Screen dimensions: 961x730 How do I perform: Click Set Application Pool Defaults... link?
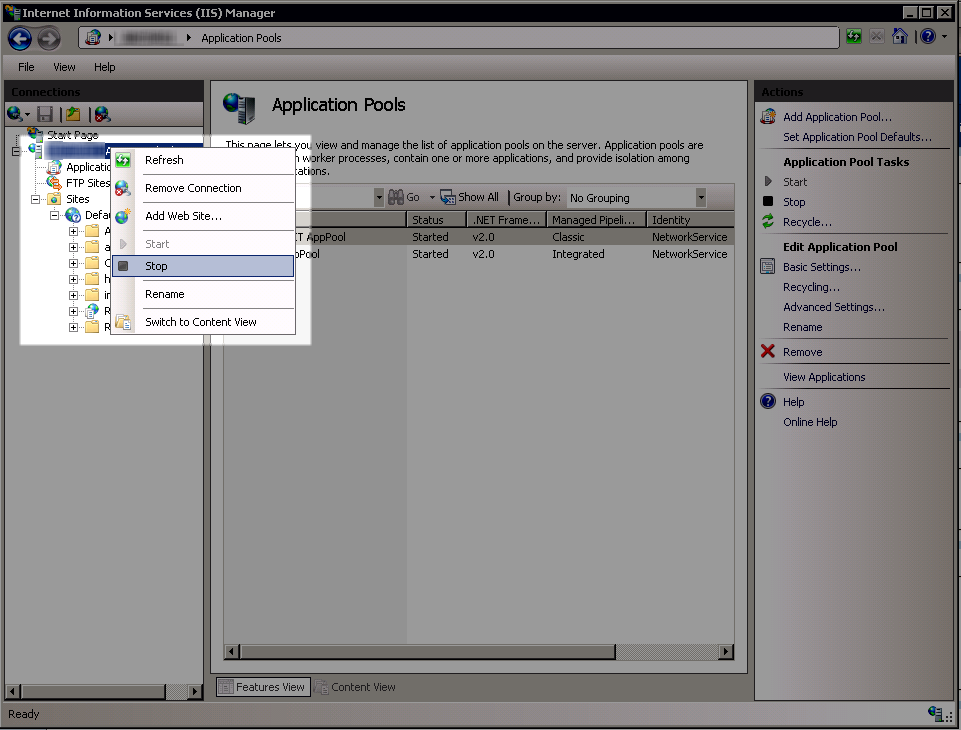coord(857,137)
